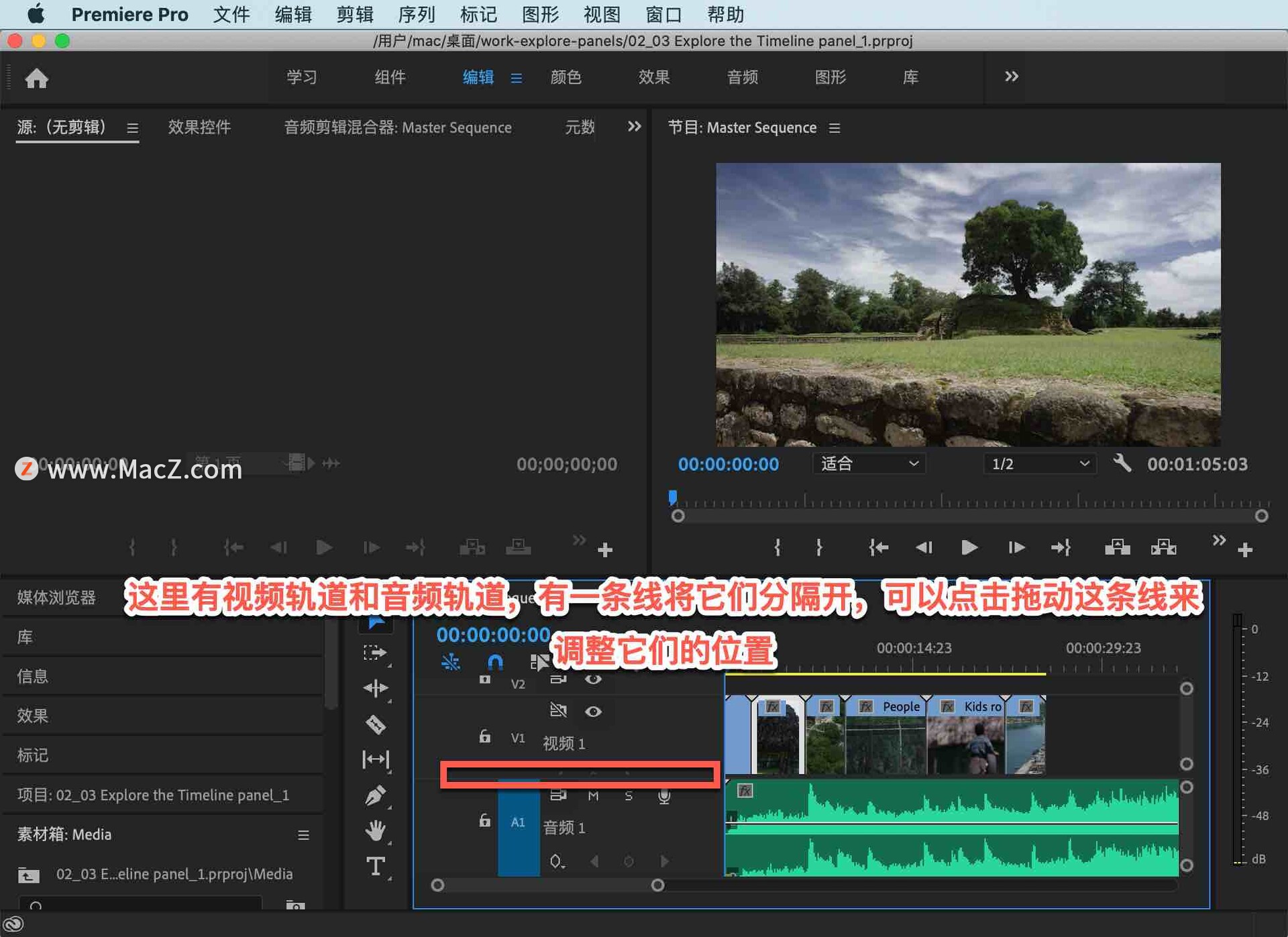
Task: Expand Program Monitor transport overflow chevrons
Action: [x=1219, y=541]
